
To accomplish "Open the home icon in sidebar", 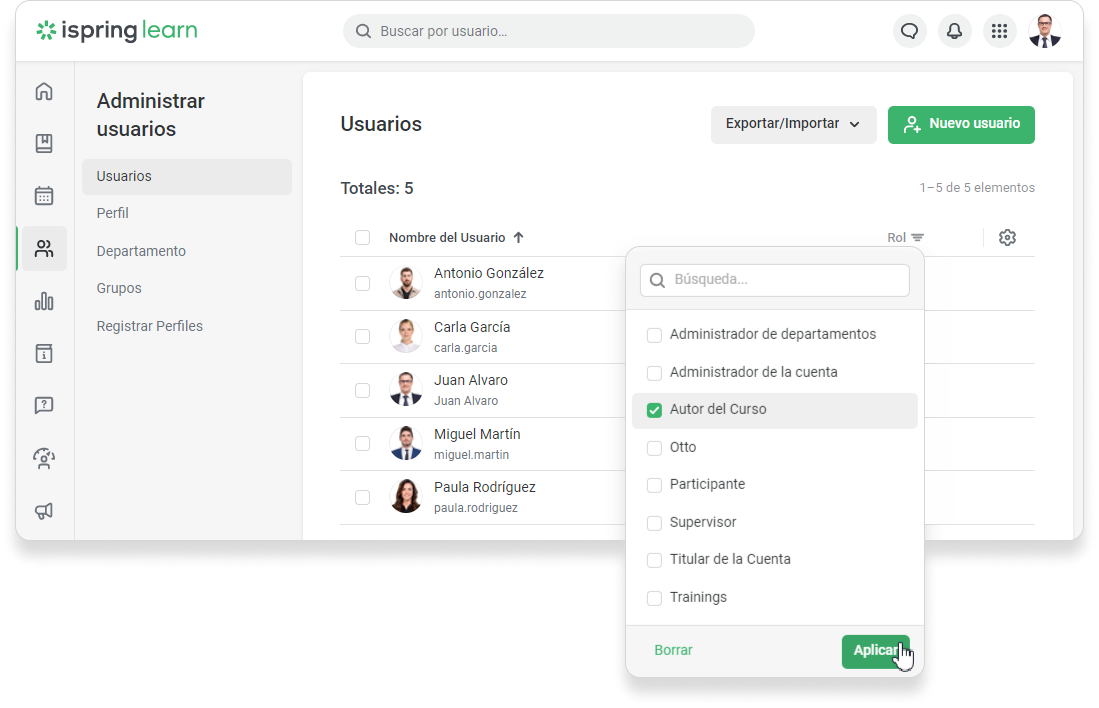I will point(44,92).
